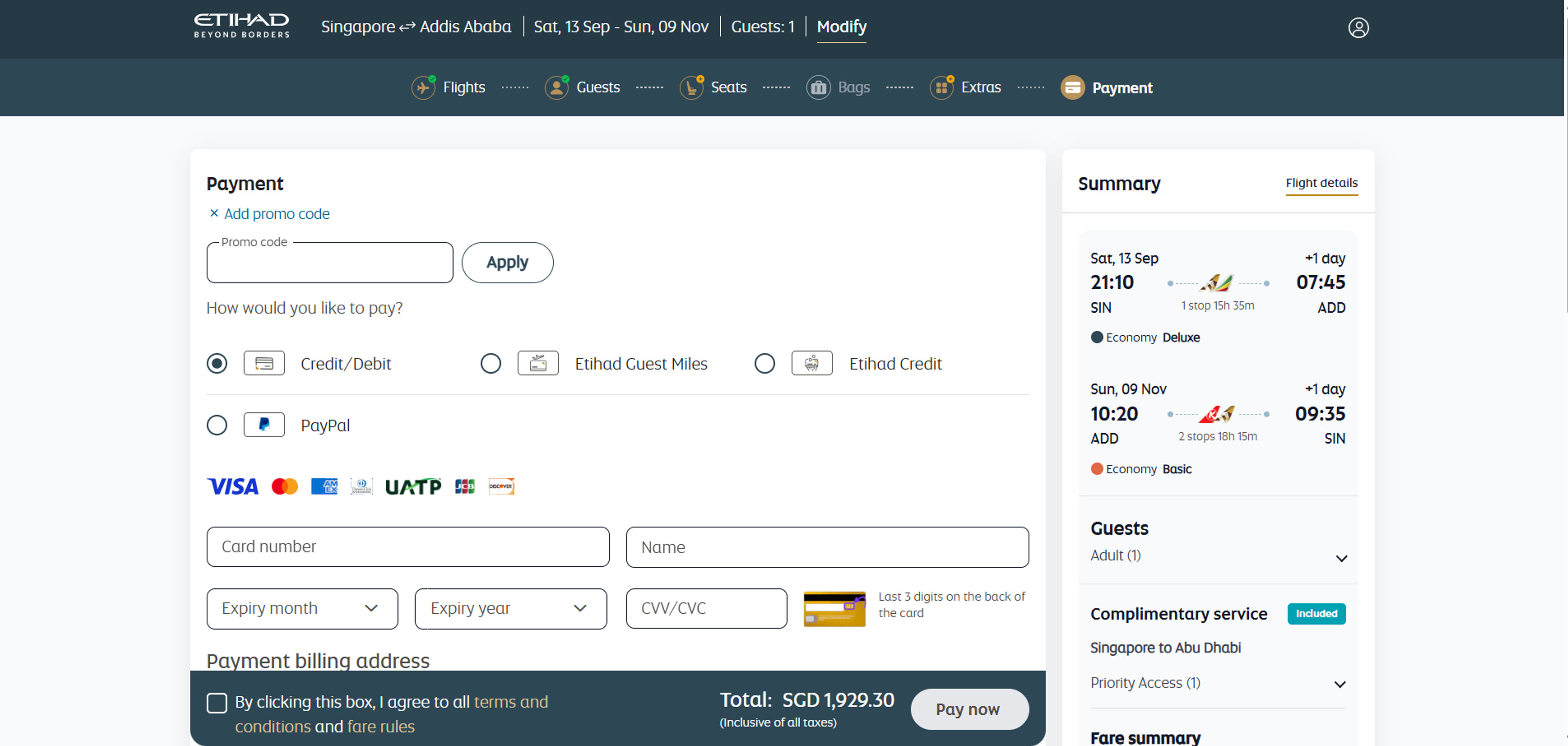The image size is (1568, 746).
Task: Select Etihad Guest Miles radio button
Action: point(490,363)
